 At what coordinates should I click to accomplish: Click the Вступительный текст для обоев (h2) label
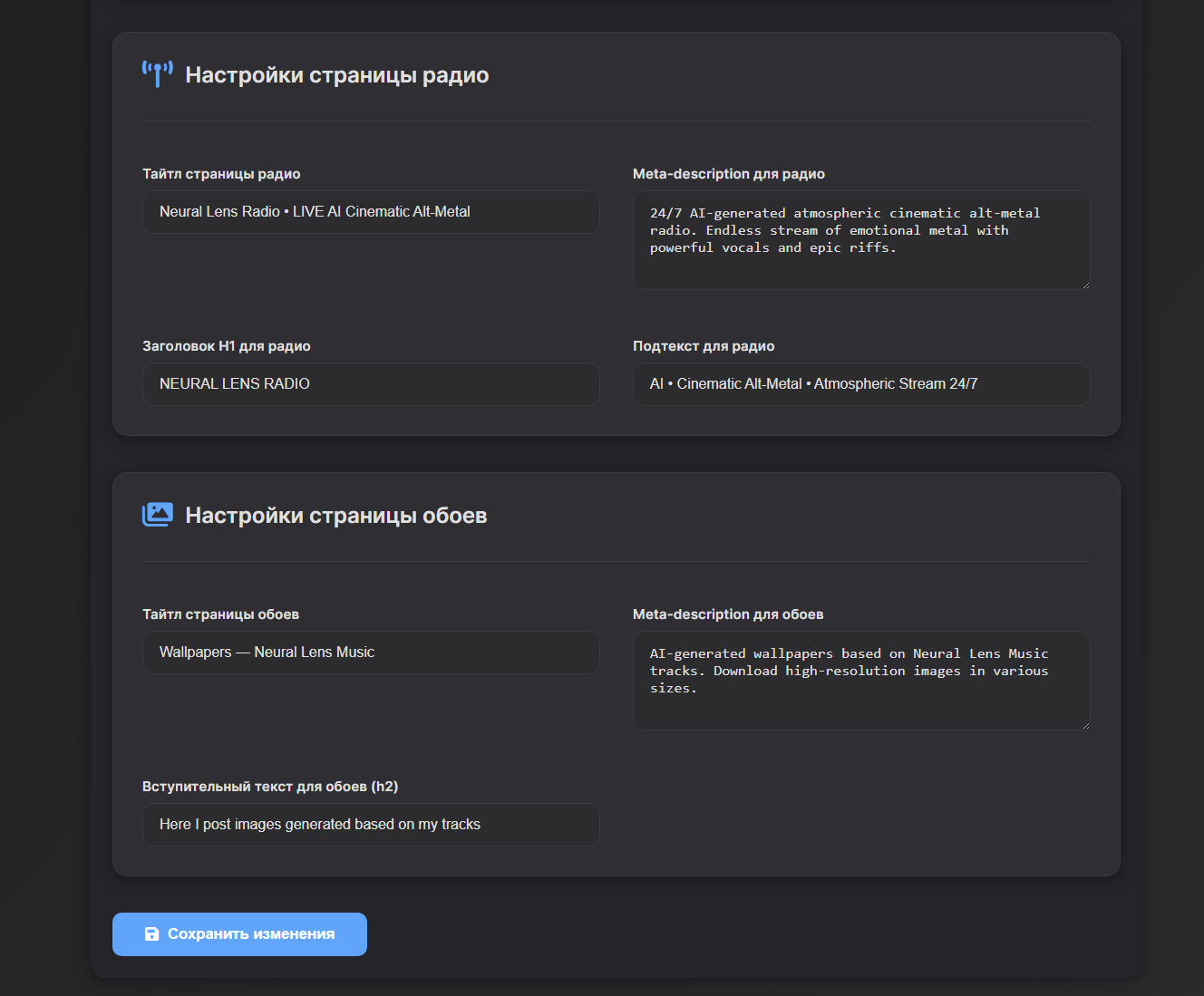pos(269,787)
